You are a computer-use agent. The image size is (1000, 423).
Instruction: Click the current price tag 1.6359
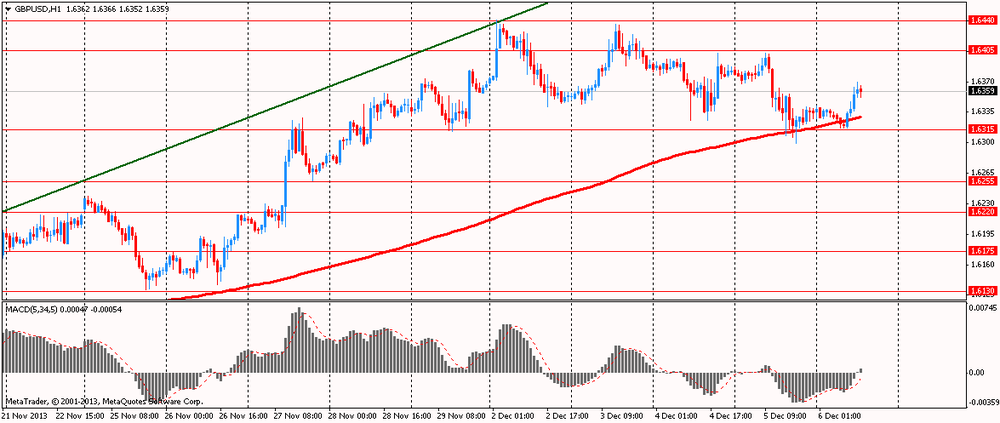(x=980, y=91)
